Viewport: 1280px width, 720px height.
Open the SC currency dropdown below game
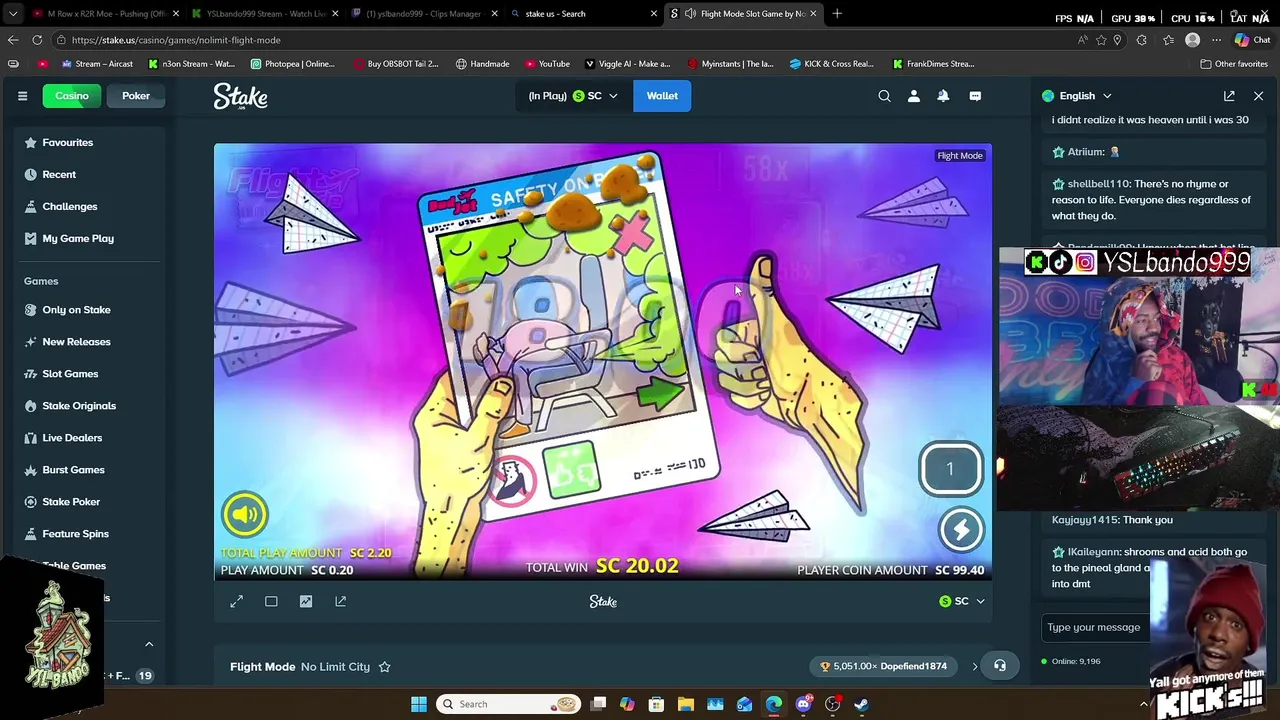962,602
